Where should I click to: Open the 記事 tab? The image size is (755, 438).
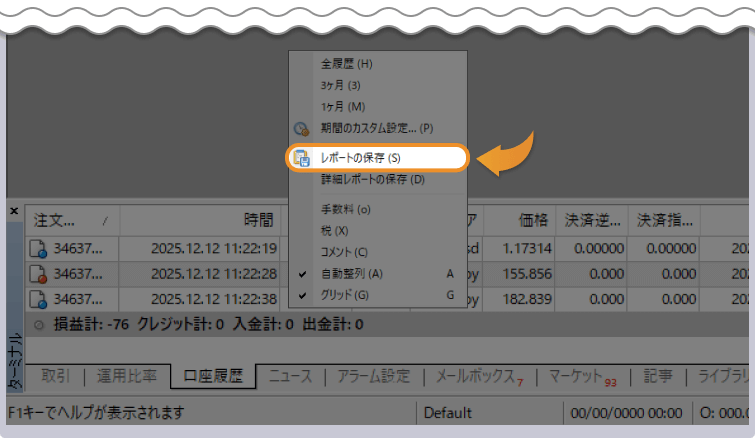point(658,376)
